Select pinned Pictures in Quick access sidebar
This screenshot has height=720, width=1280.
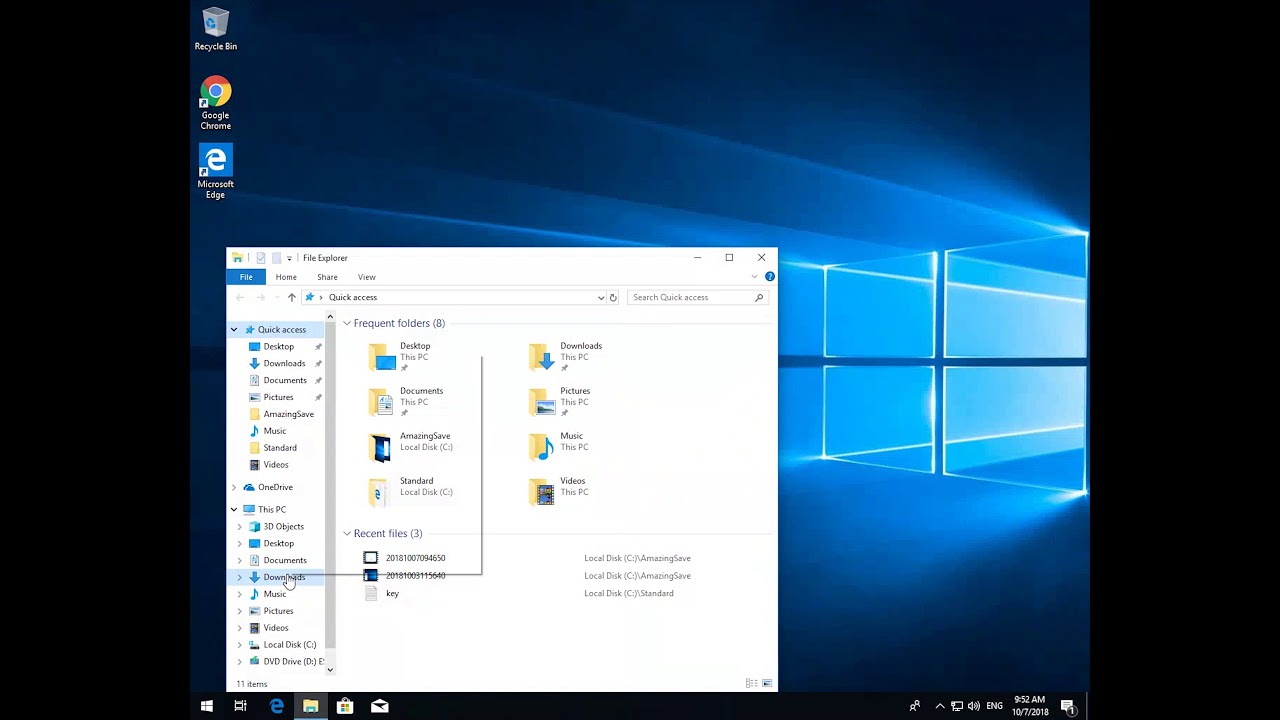278,397
